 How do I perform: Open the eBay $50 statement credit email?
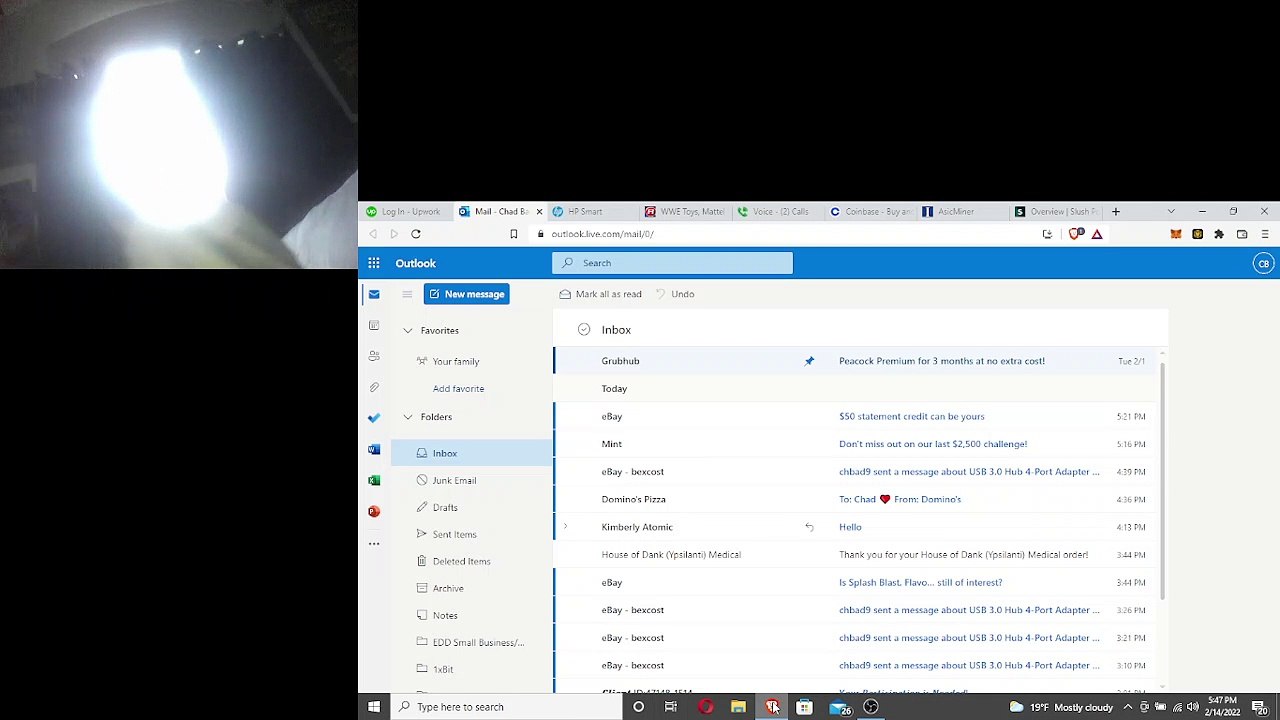pos(857,416)
